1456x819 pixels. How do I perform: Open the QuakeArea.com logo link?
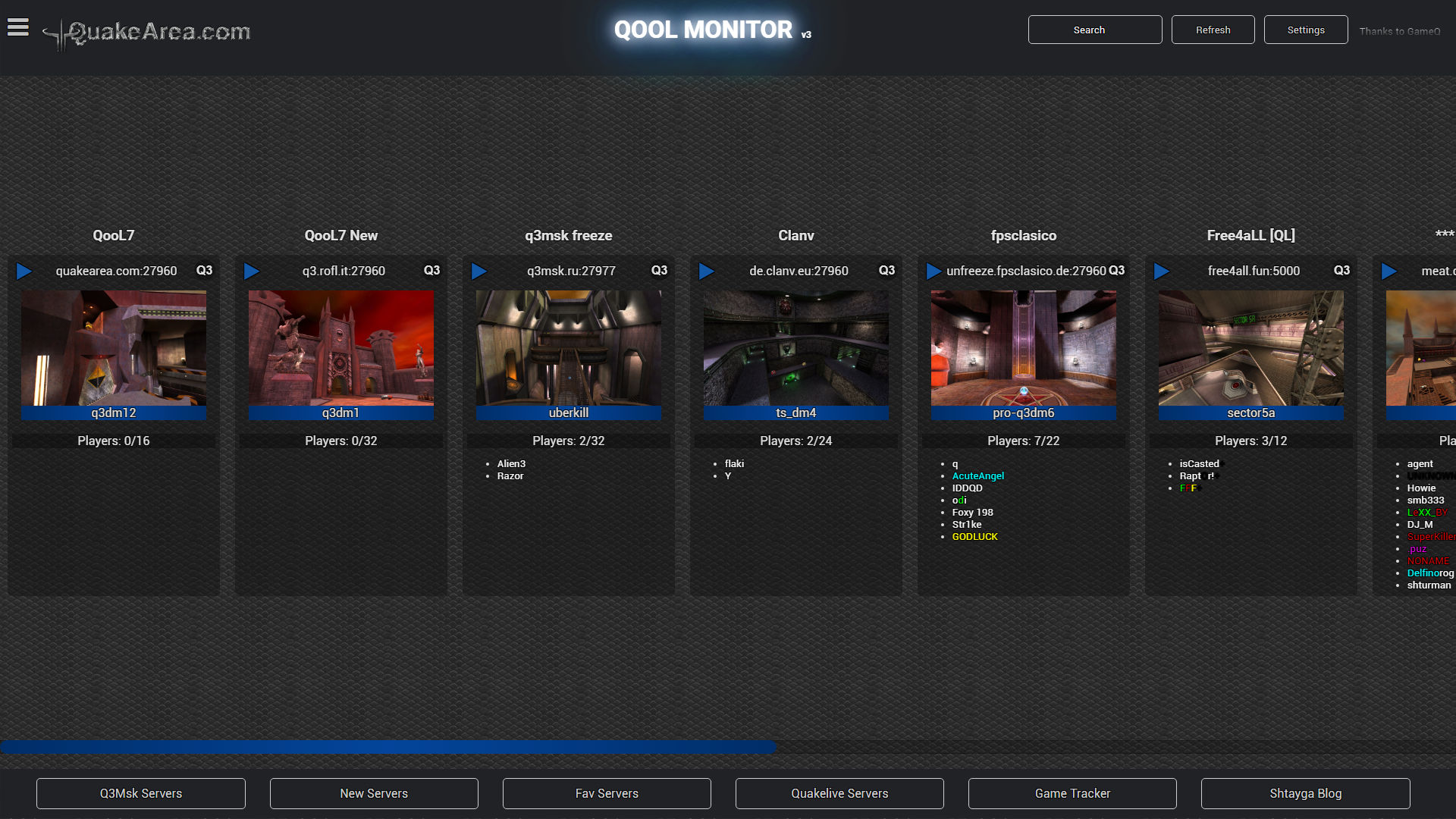tap(146, 33)
